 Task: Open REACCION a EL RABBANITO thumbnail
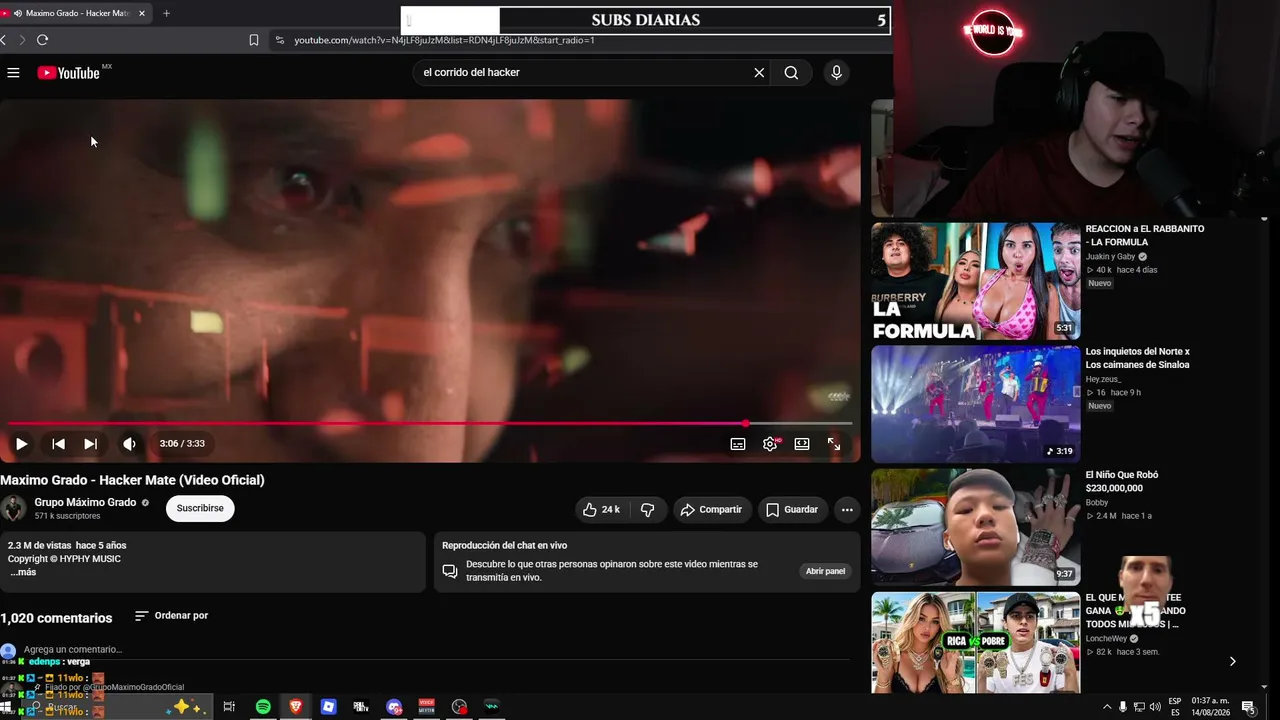pyautogui.click(x=976, y=281)
